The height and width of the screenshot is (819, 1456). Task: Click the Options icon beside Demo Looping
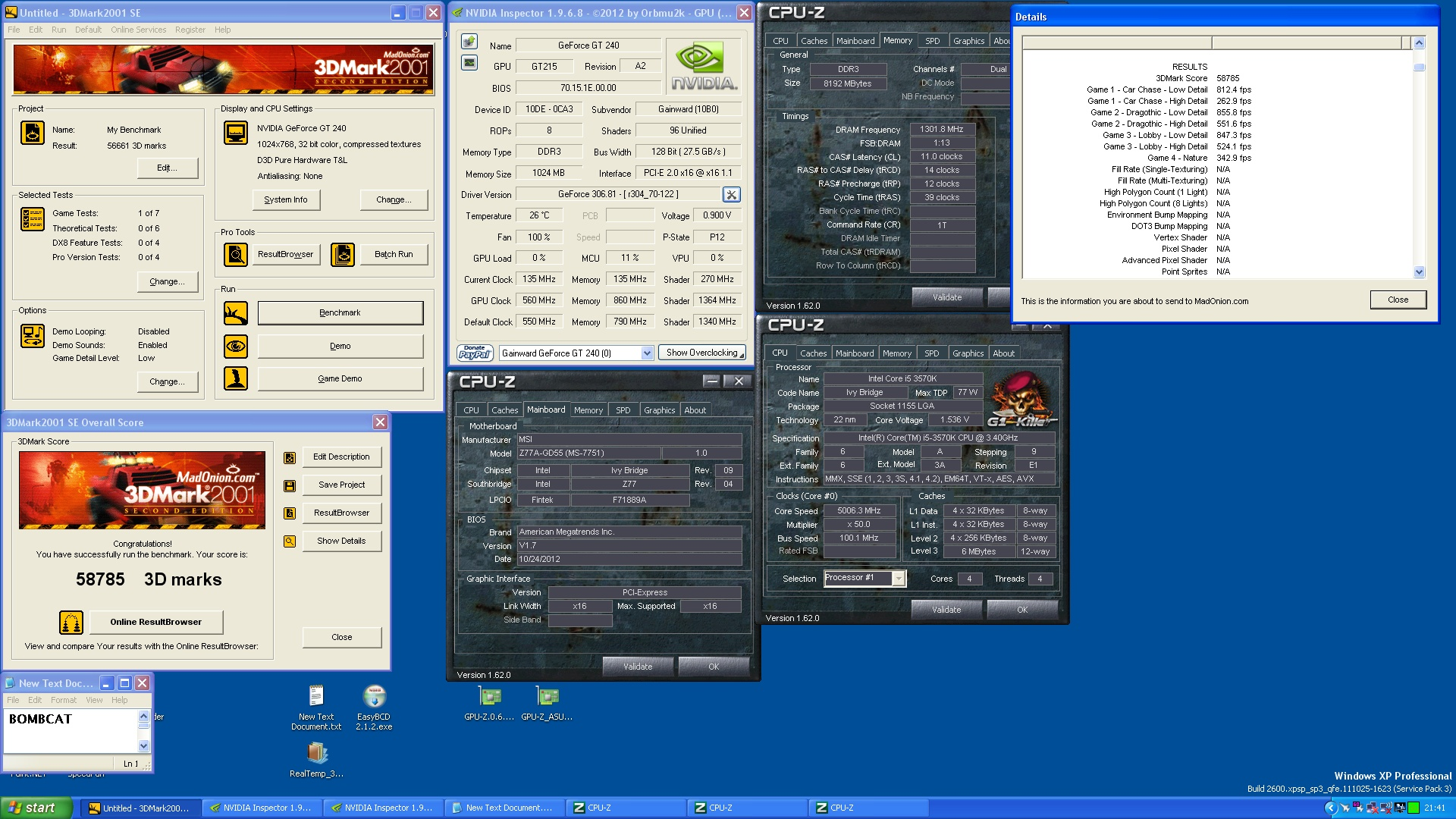pyautogui.click(x=32, y=336)
